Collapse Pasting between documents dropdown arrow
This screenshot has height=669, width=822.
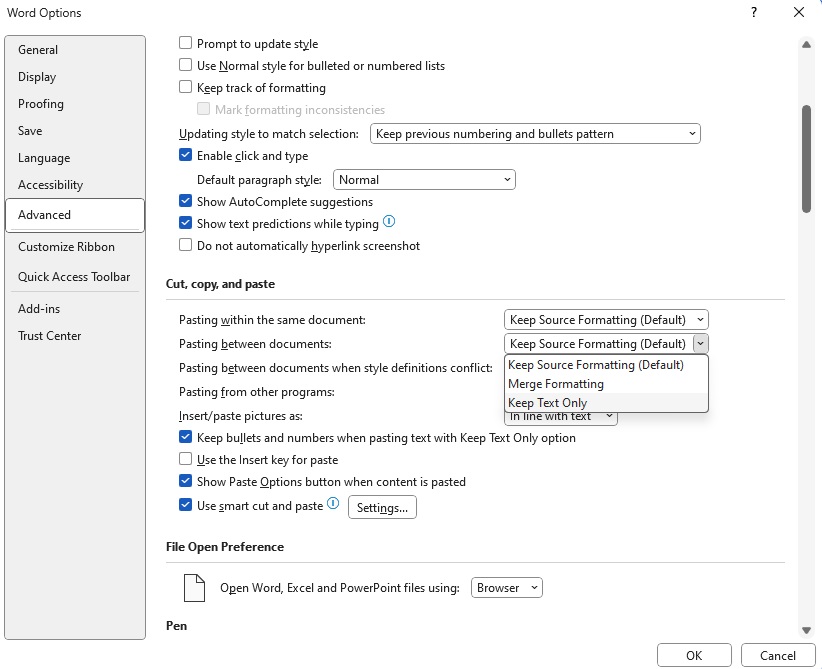pos(700,344)
